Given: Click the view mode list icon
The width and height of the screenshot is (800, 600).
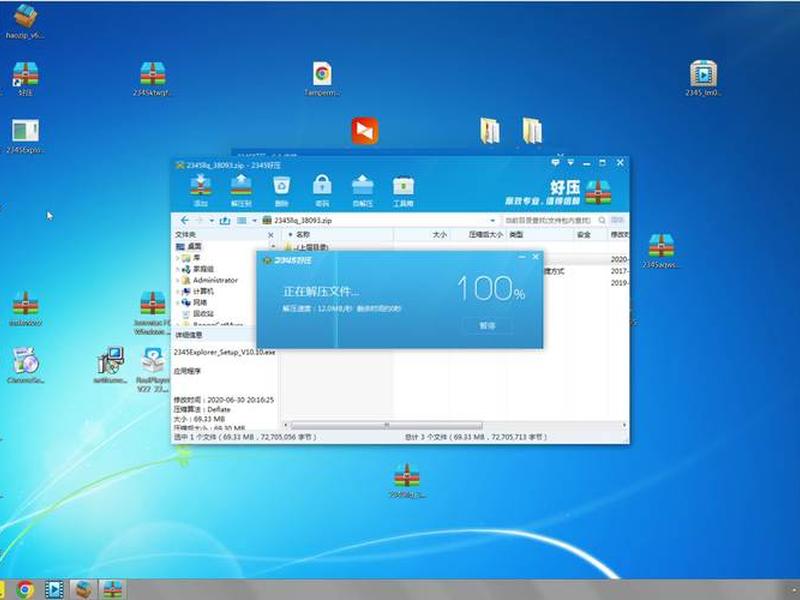Looking at the screenshot, I should point(242,220).
